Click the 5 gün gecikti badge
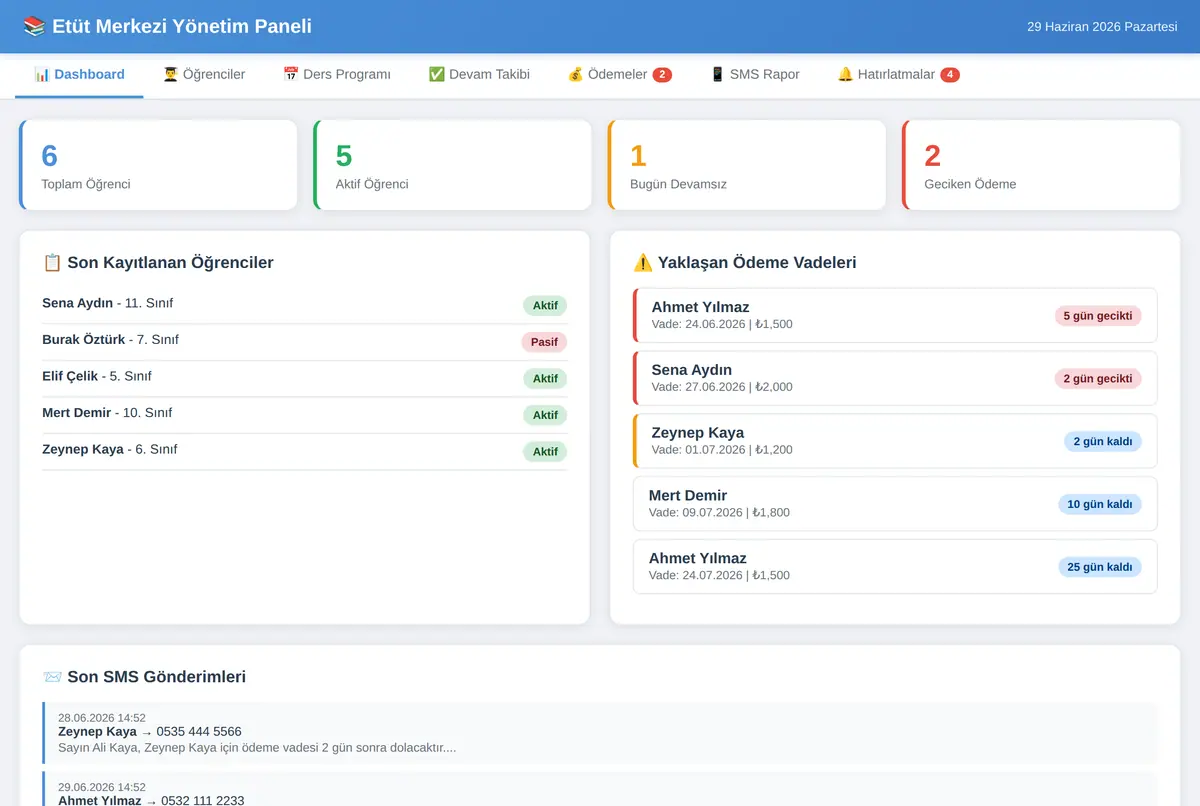 click(x=1098, y=316)
